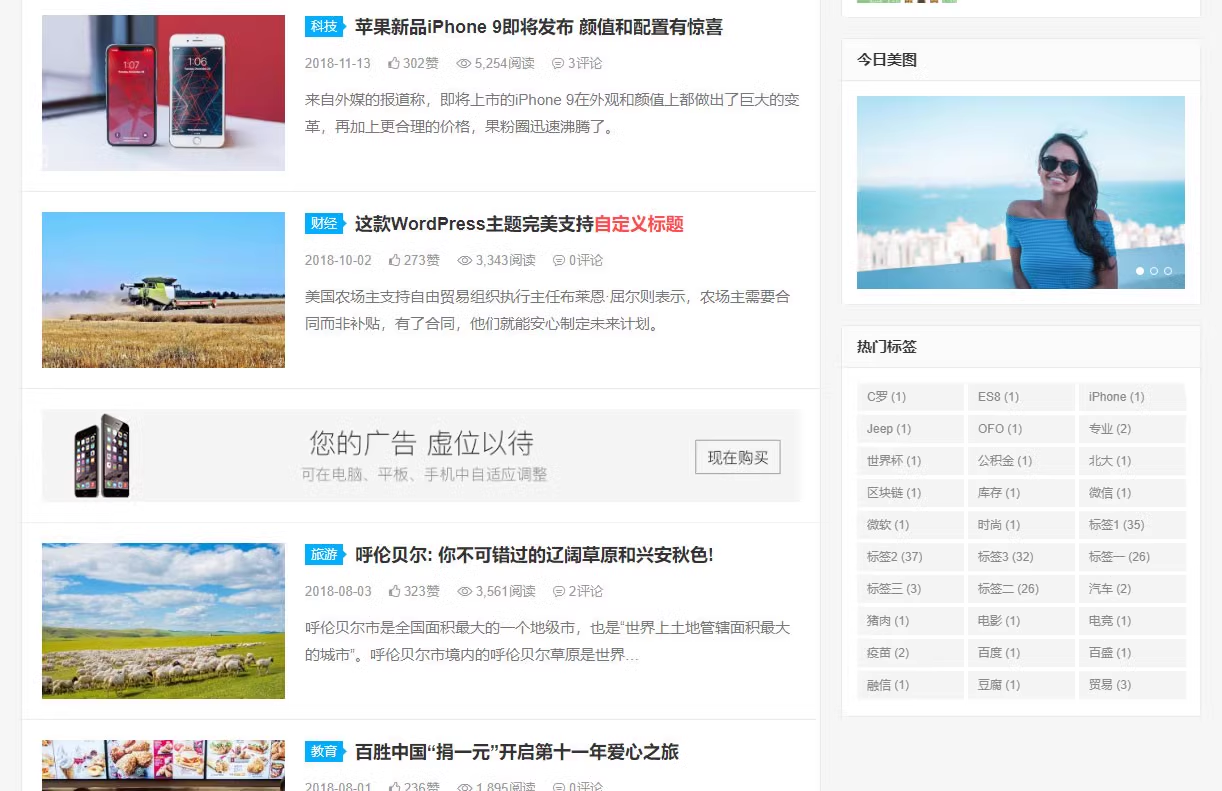Open the 科技 category tag
The height and width of the screenshot is (791, 1222).
(x=324, y=27)
